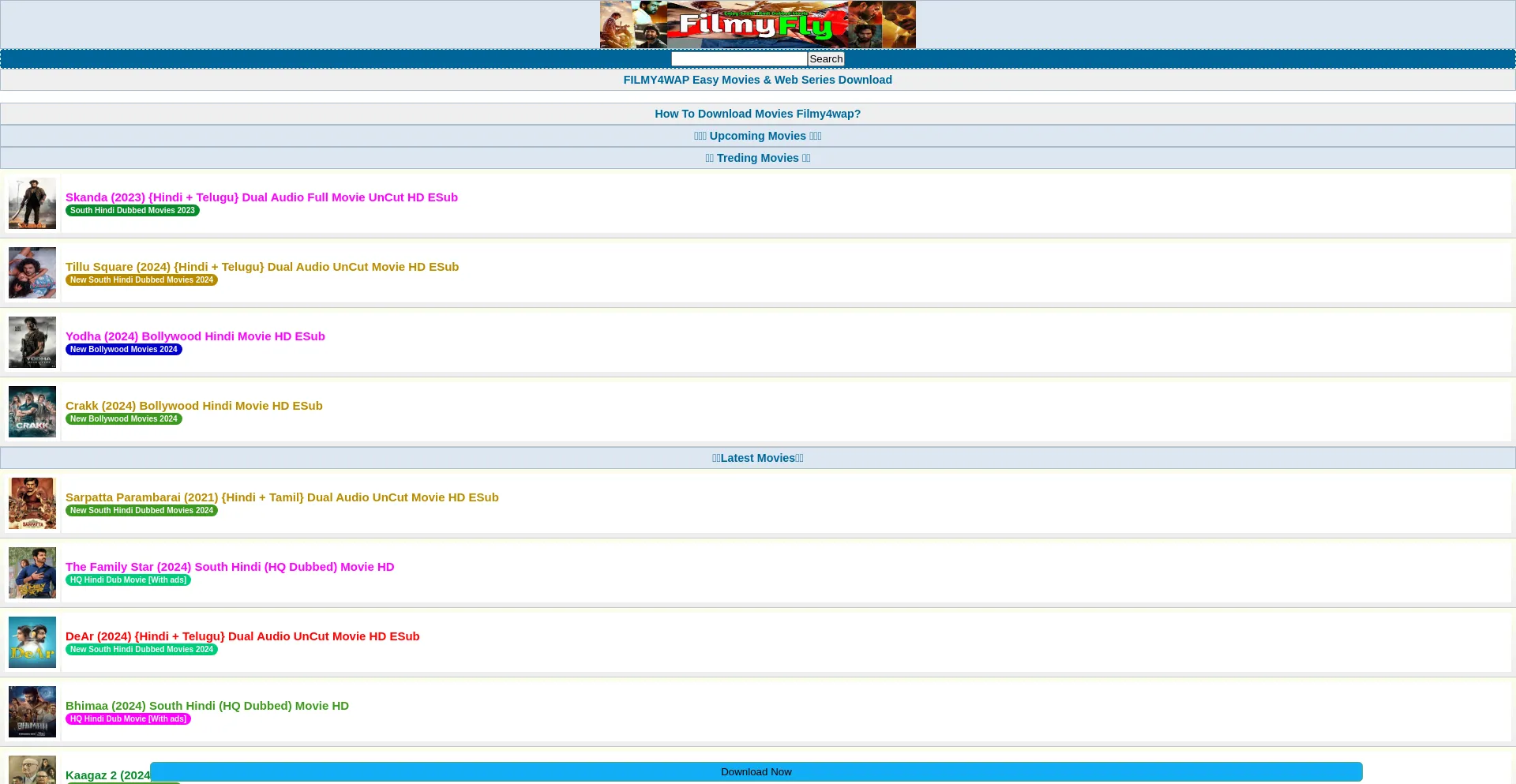Open the Latest Movies heading

(757, 458)
